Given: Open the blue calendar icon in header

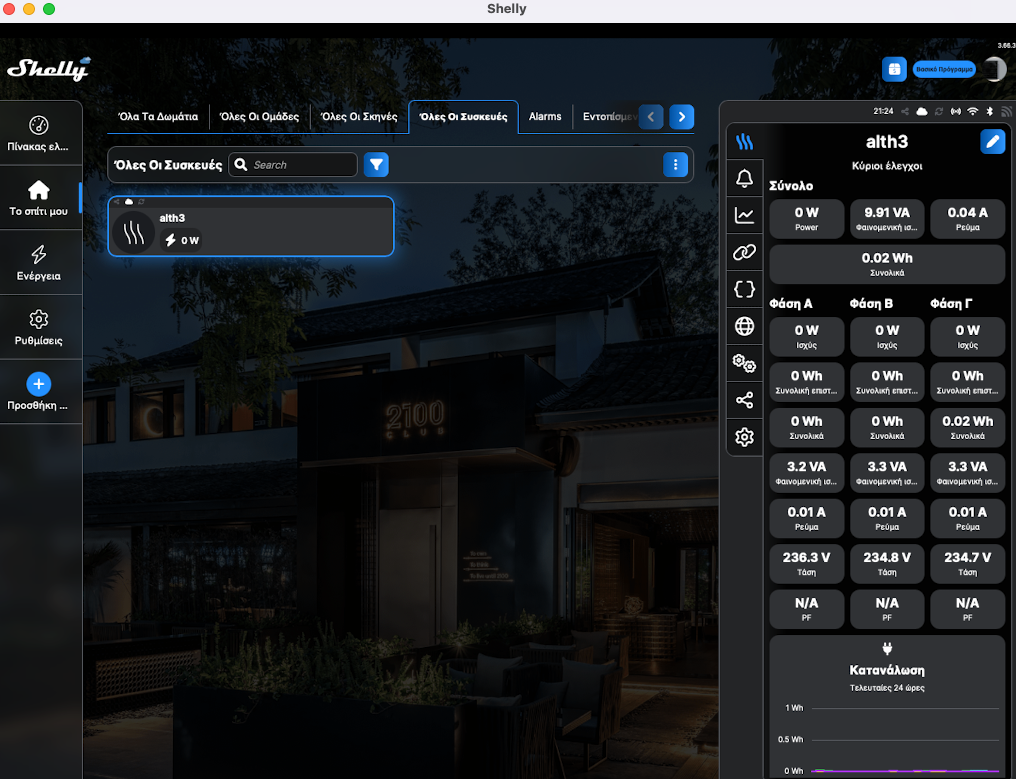Looking at the screenshot, I should [894, 69].
